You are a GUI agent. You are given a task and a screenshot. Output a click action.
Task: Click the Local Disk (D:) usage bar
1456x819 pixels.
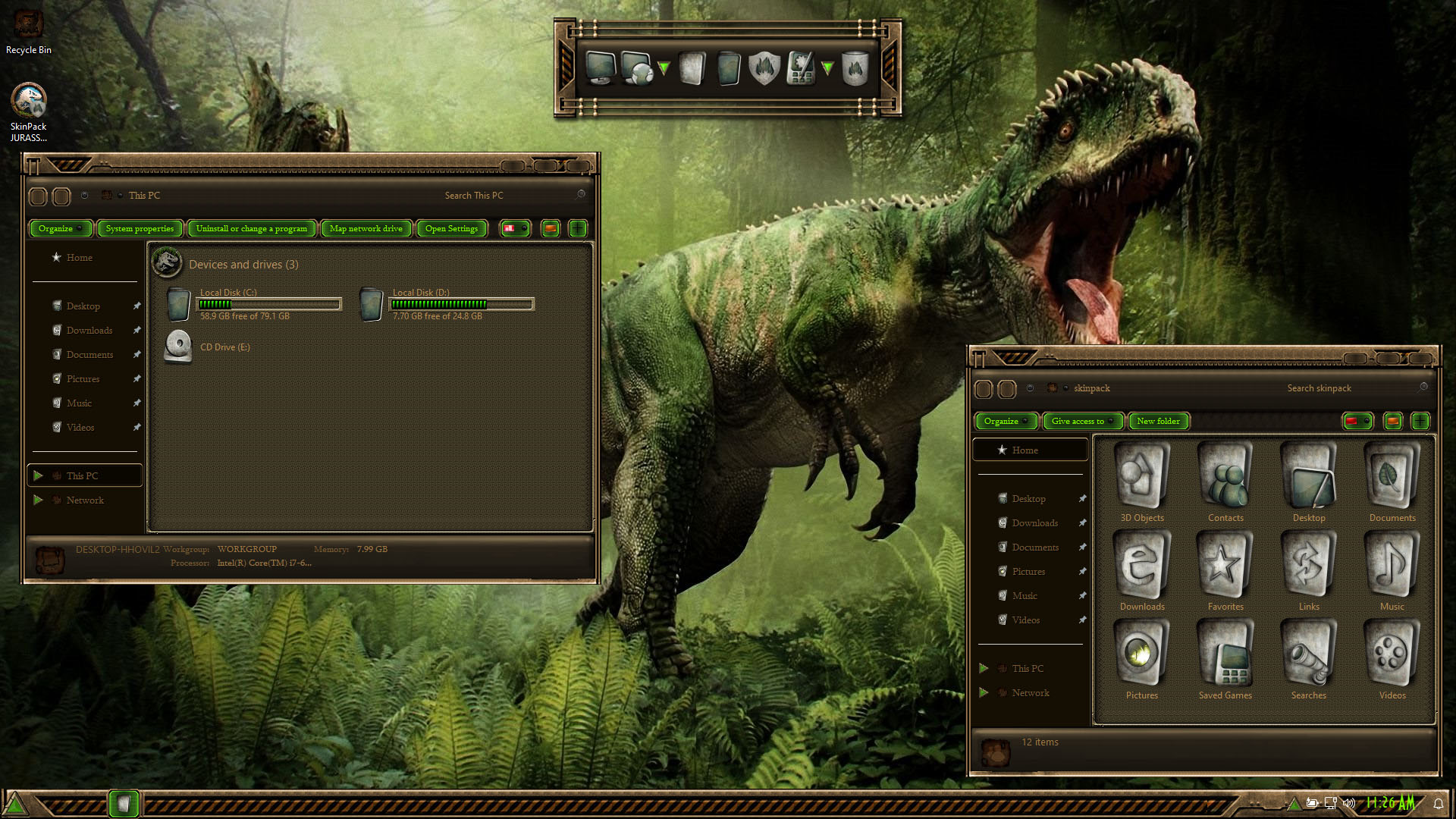tap(461, 304)
